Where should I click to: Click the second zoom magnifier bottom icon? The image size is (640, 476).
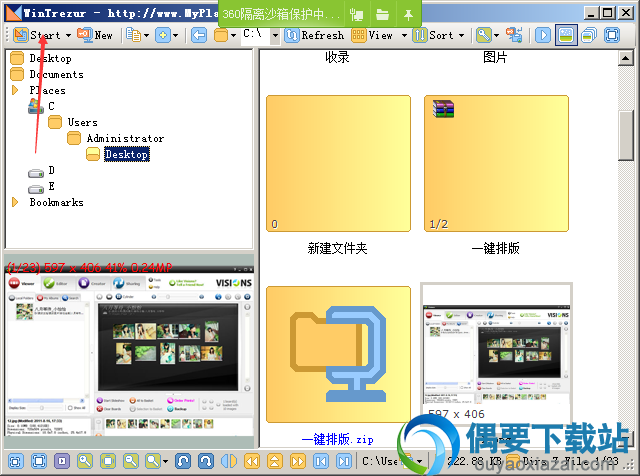coord(131,461)
